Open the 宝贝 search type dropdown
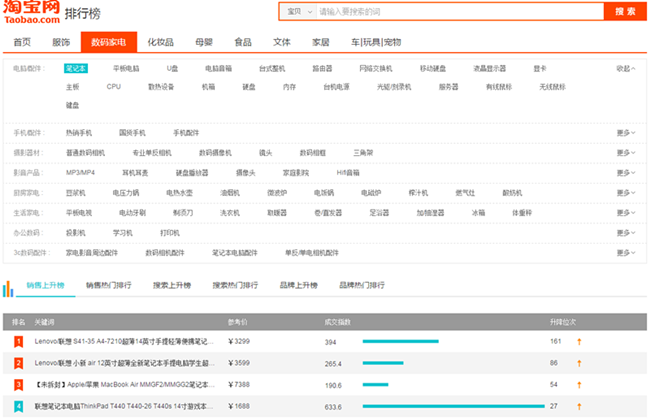 point(299,12)
